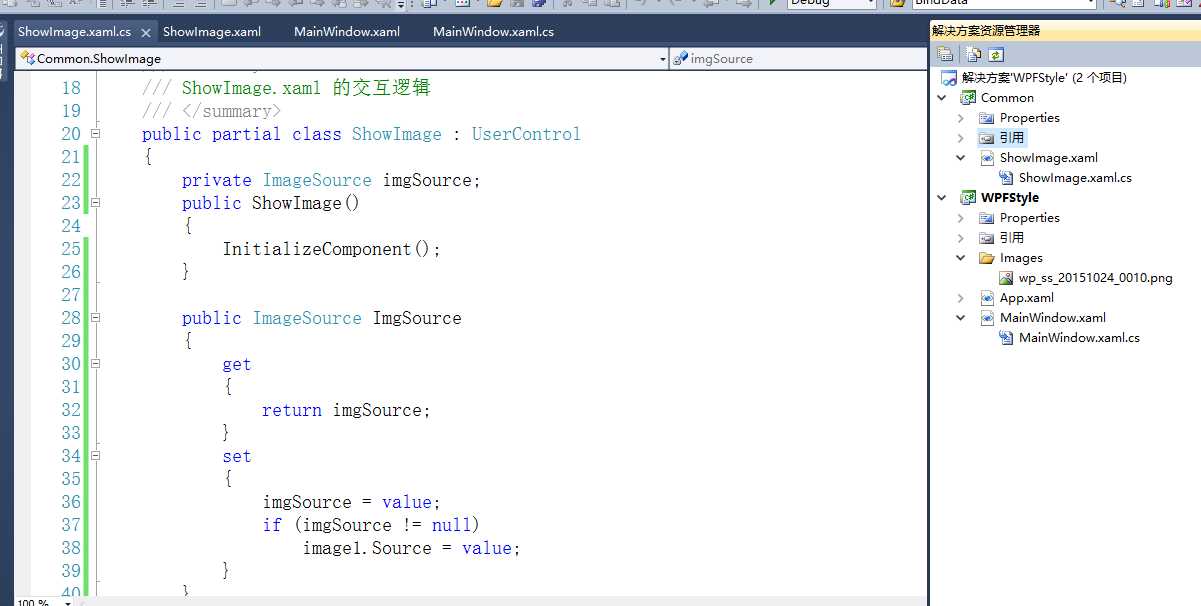Expand the App.xaml tree node

pyautogui.click(x=960, y=297)
